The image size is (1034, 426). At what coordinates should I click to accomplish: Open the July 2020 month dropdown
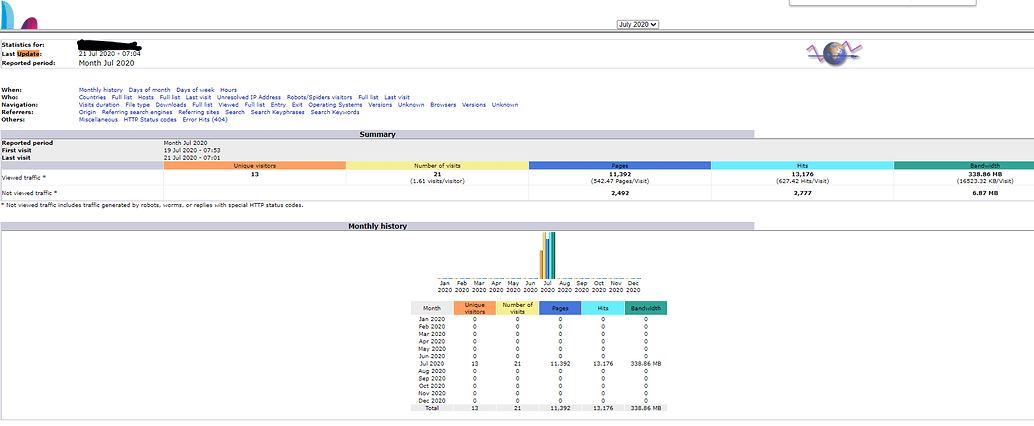(638, 24)
